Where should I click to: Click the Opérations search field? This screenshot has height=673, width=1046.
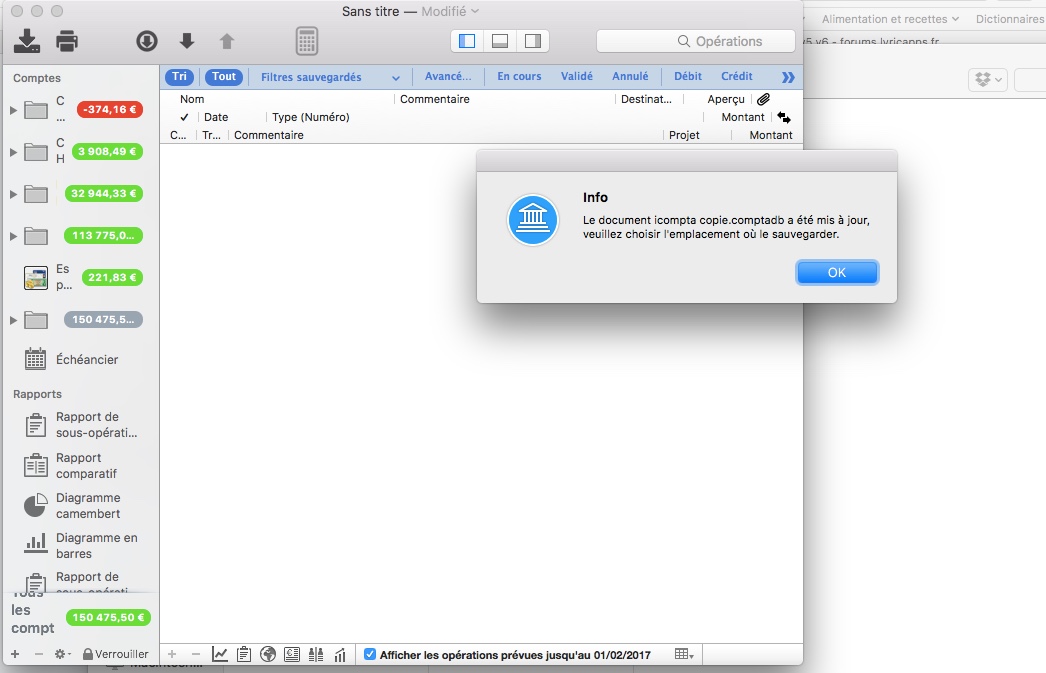pos(696,41)
